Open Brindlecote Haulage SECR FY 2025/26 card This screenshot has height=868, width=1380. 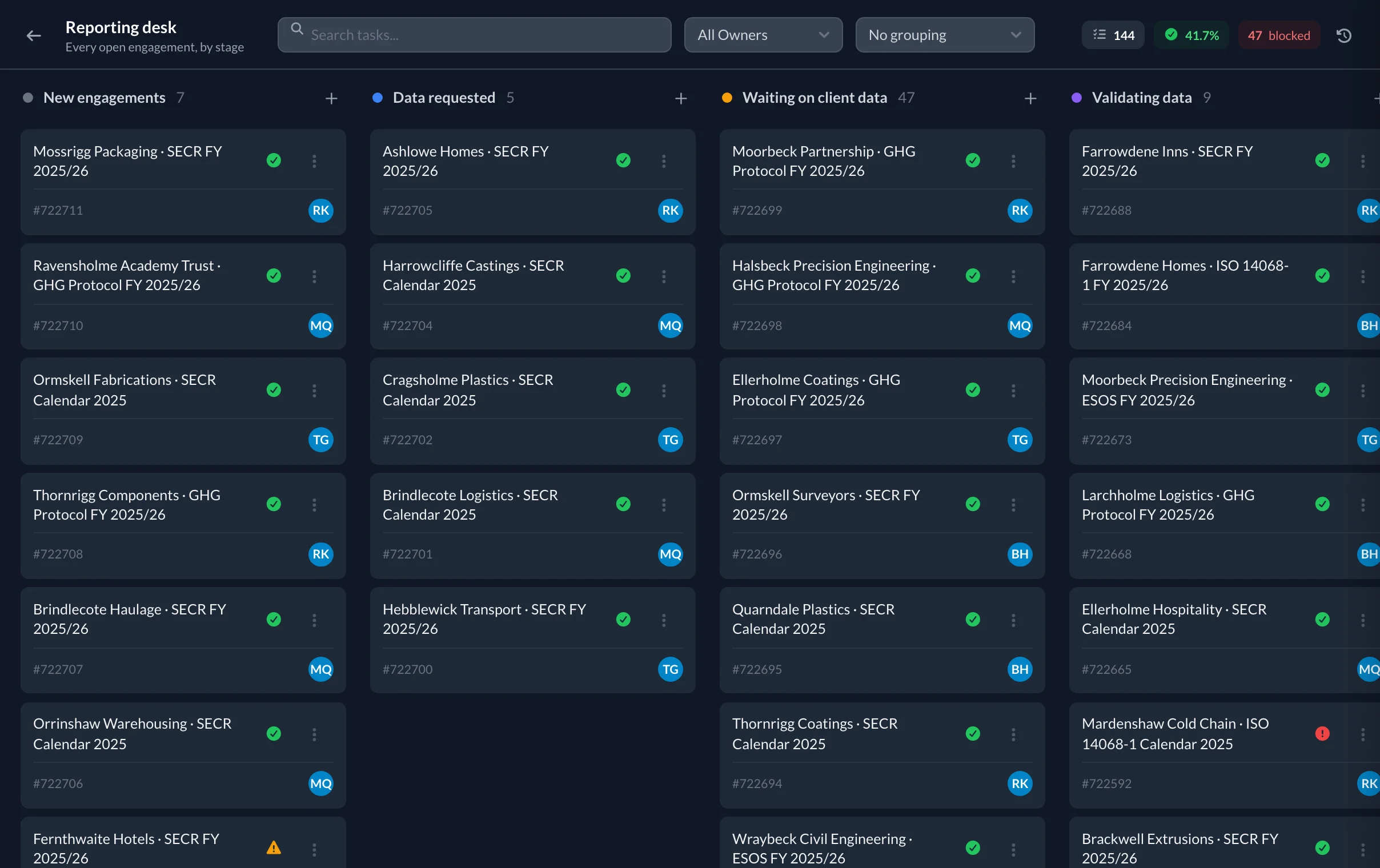pos(183,640)
